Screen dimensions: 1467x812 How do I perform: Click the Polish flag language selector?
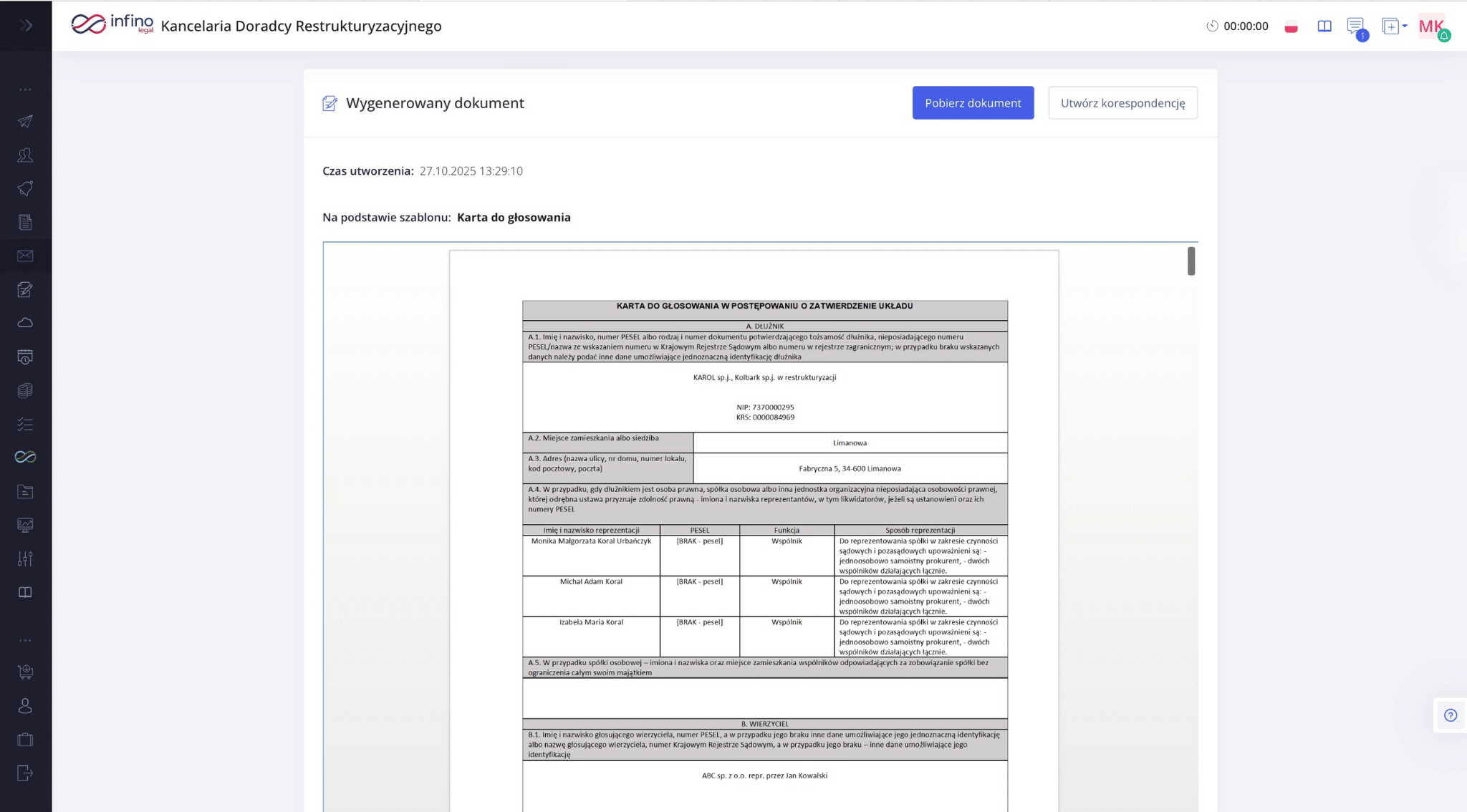pos(1291,27)
